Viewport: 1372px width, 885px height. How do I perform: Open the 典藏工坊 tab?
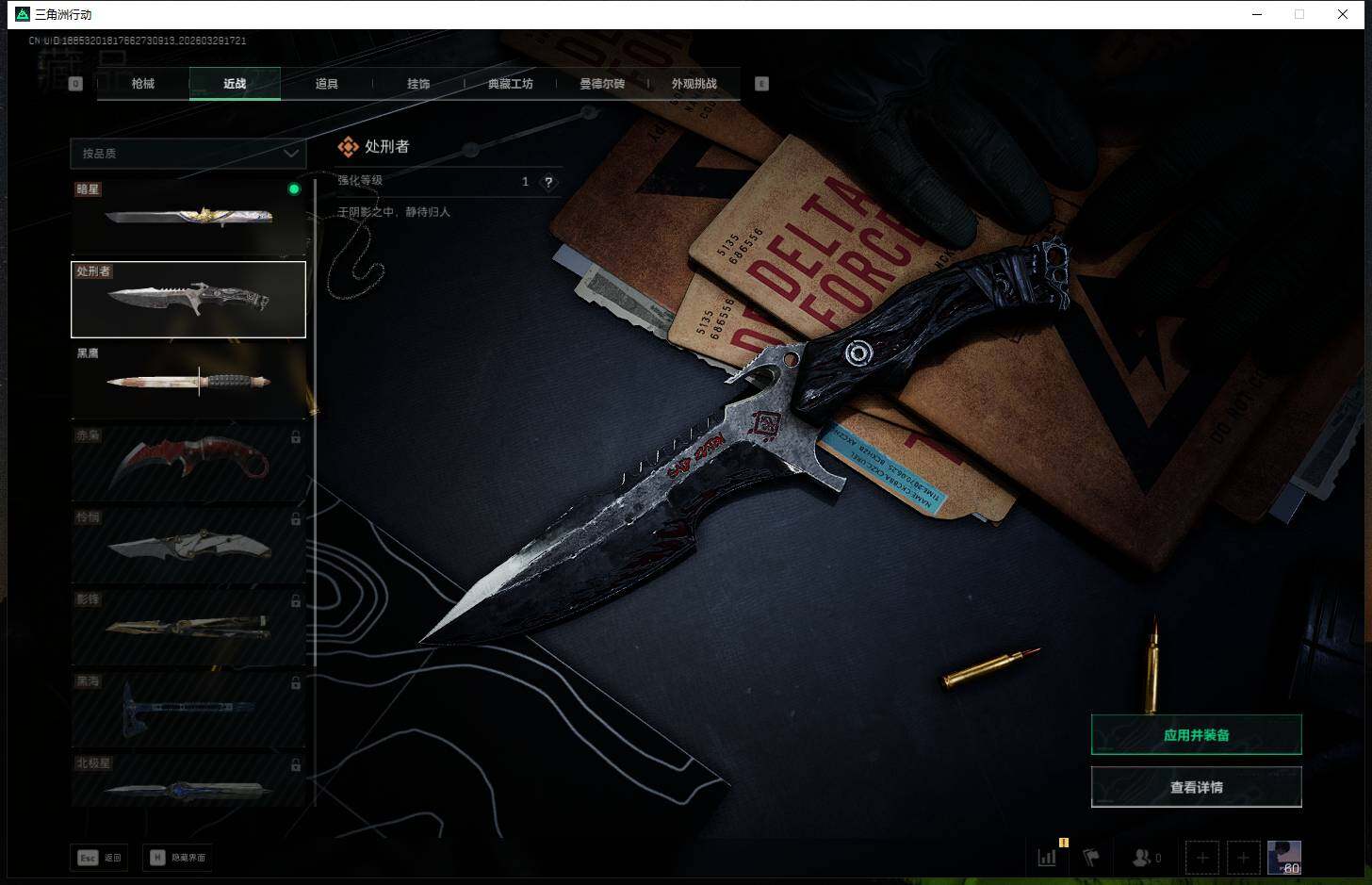[510, 84]
